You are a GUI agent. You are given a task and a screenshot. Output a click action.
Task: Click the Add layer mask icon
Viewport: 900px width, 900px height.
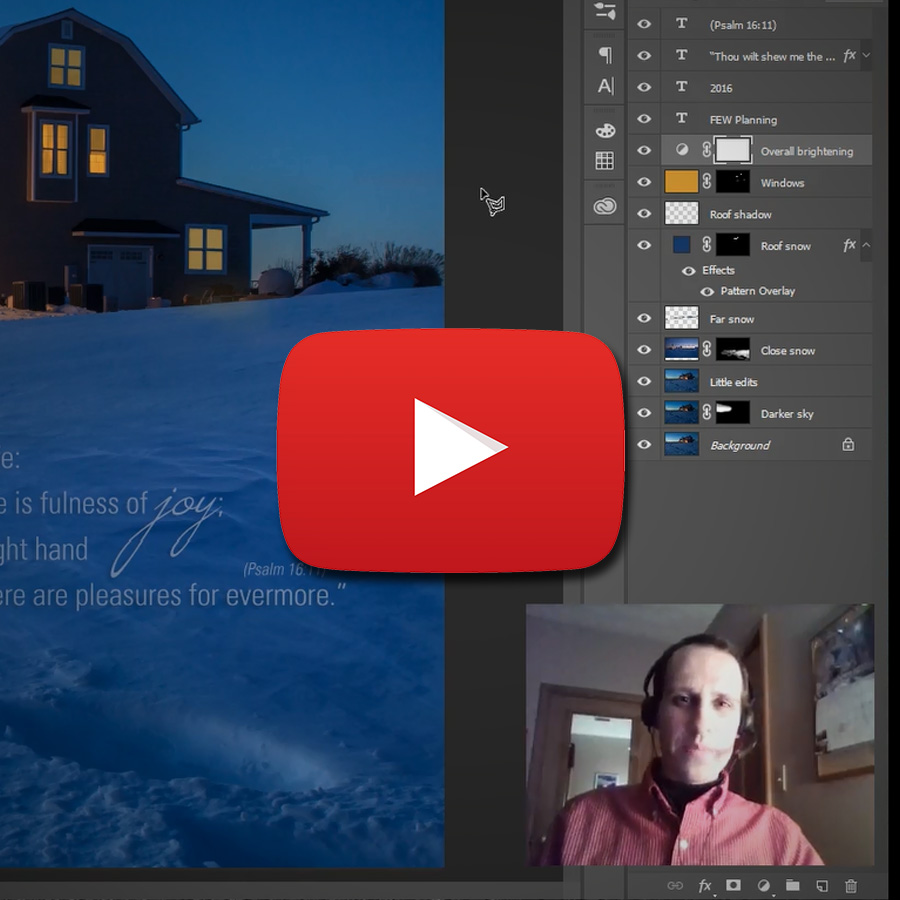733,885
